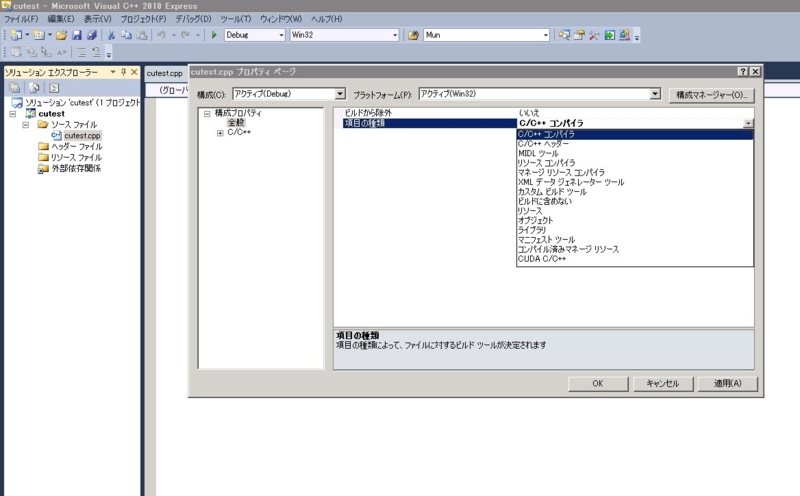Open the ウィンドウ(W) menu
This screenshot has width=800, height=496.
click(281, 19)
